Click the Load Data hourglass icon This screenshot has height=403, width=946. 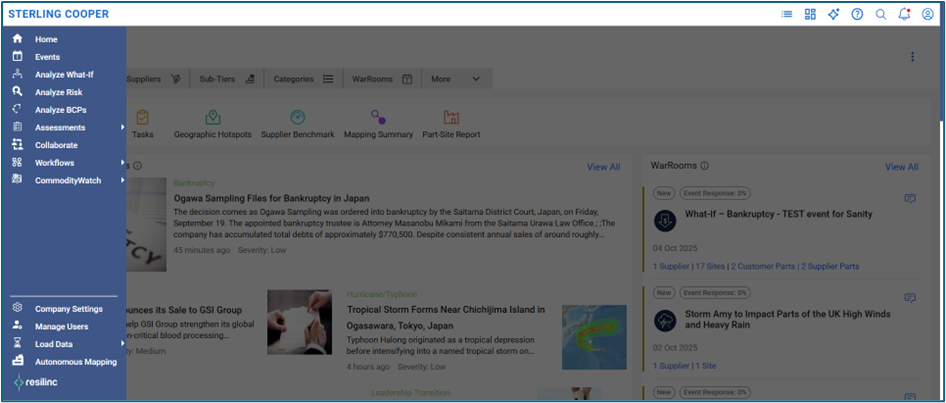[17, 344]
